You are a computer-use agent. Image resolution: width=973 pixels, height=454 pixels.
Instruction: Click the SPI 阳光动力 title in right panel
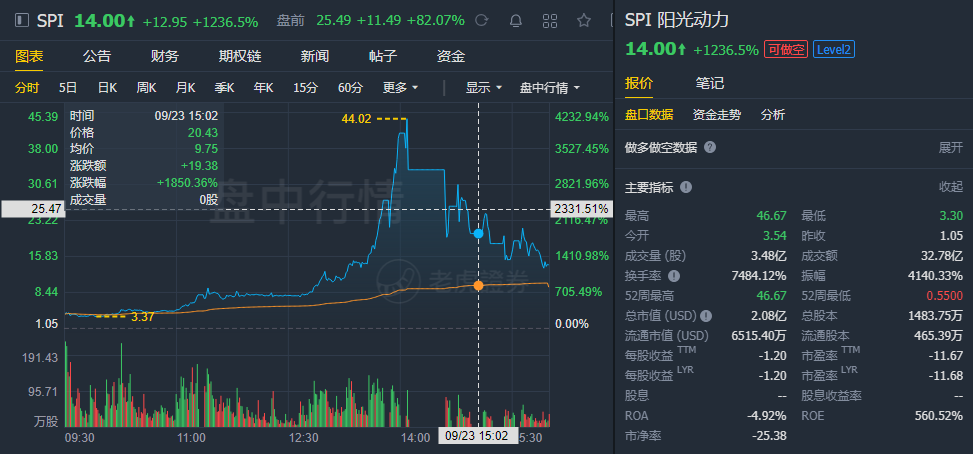pyautogui.click(x=676, y=20)
